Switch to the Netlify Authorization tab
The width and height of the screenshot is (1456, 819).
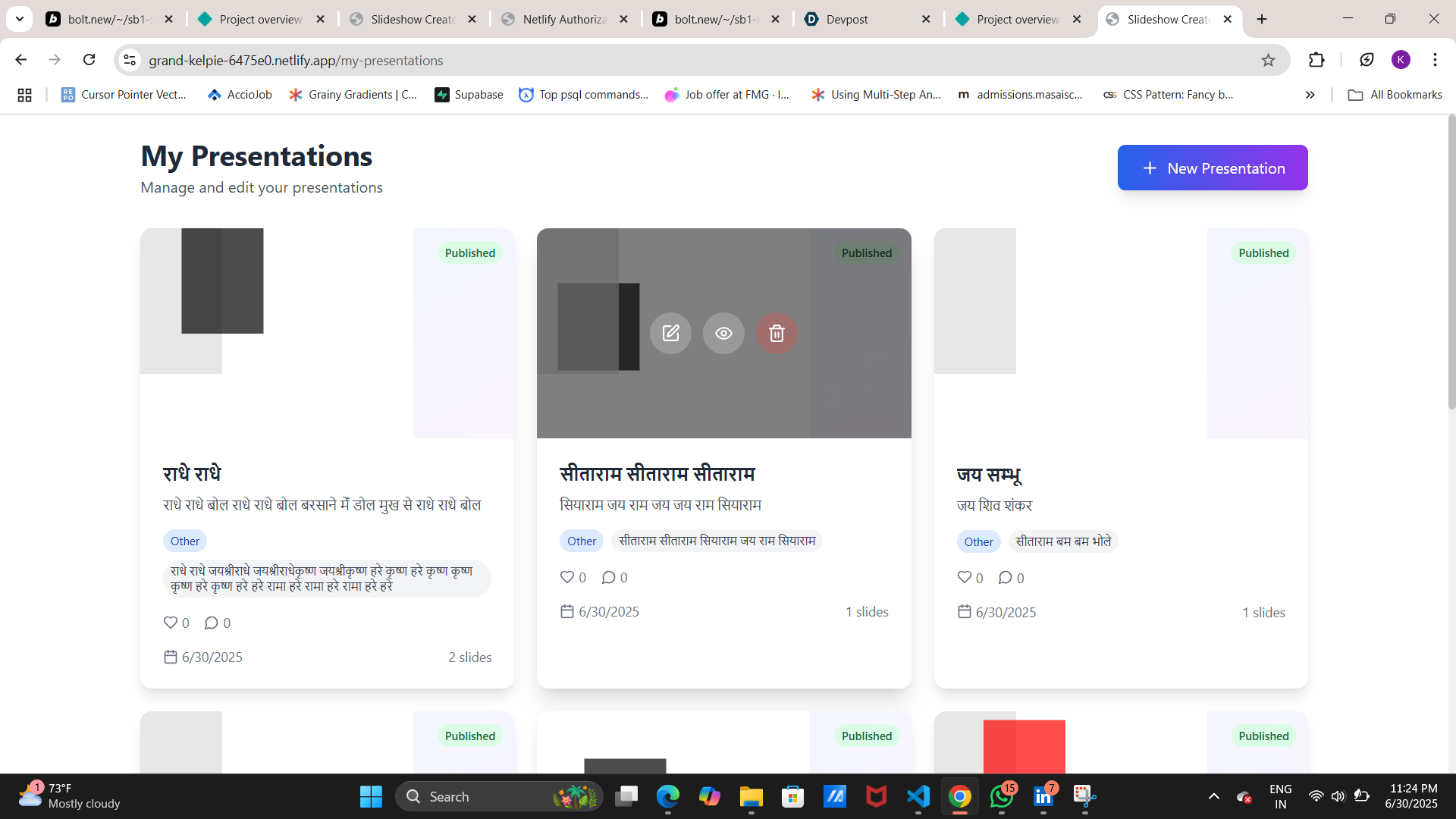pyautogui.click(x=564, y=19)
